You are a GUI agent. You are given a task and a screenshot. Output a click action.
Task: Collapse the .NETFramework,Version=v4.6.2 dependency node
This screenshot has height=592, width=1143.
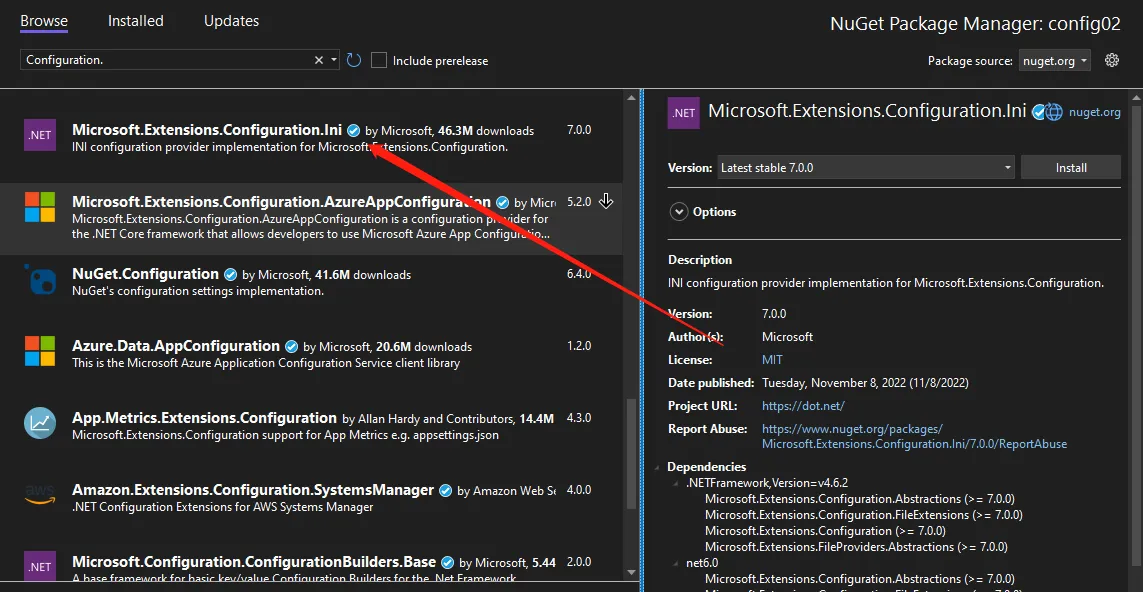pyautogui.click(x=677, y=483)
